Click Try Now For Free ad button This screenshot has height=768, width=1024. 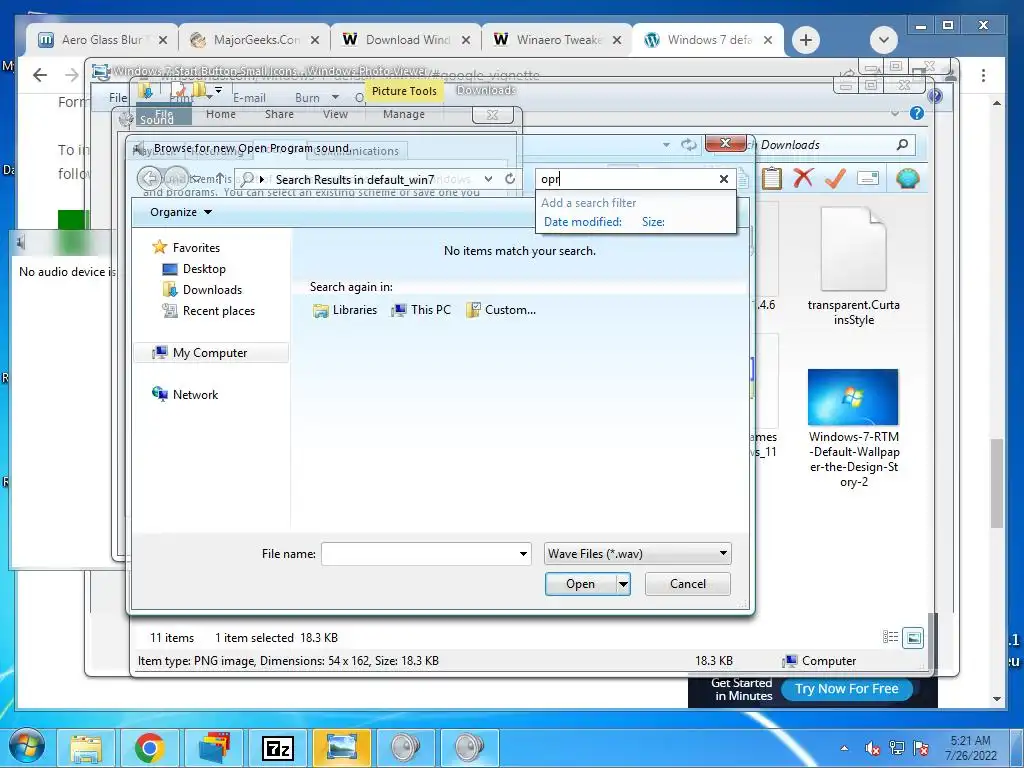click(x=846, y=688)
